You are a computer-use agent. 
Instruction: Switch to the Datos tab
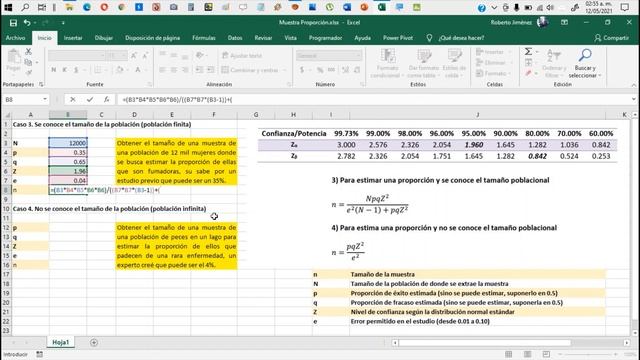(x=235, y=38)
